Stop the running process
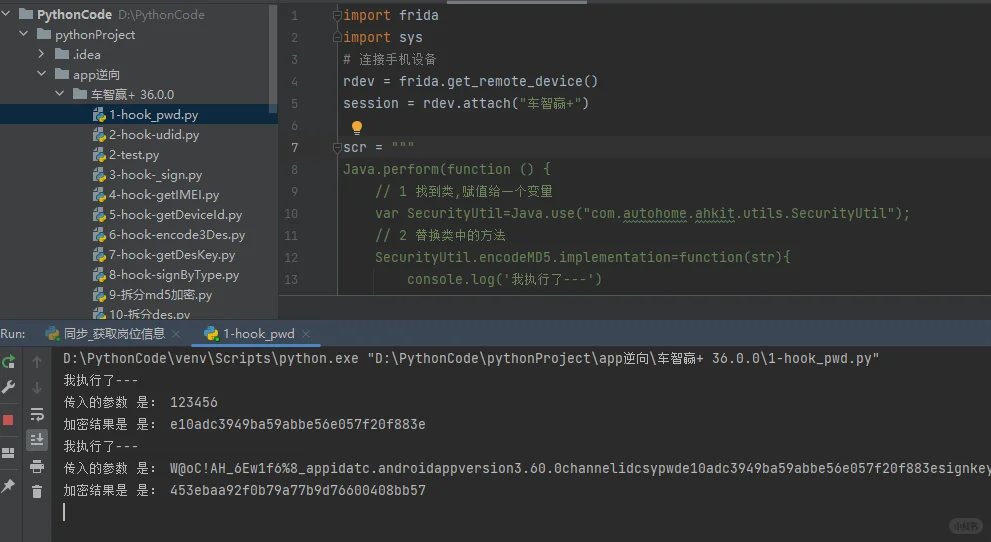Viewport: 991px width, 542px height. click(8, 420)
